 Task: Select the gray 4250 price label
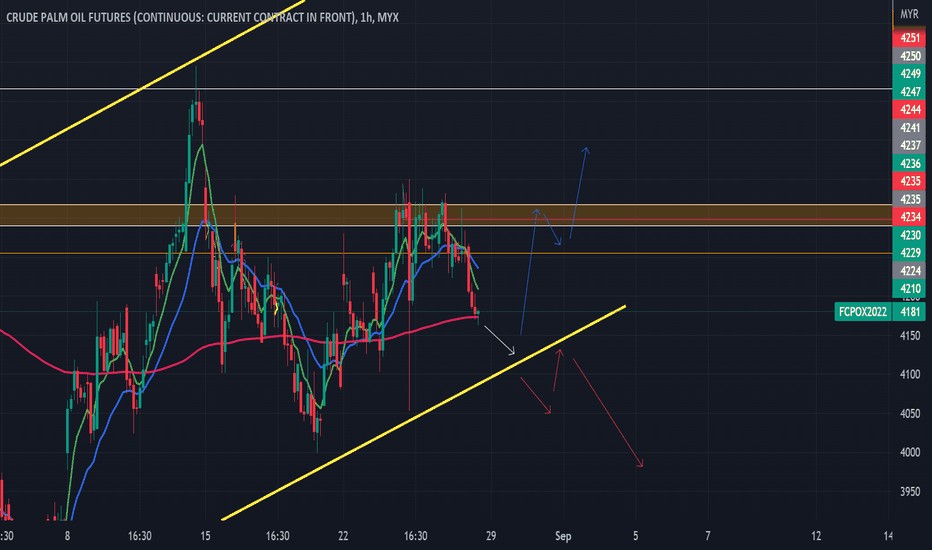tap(909, 56)
